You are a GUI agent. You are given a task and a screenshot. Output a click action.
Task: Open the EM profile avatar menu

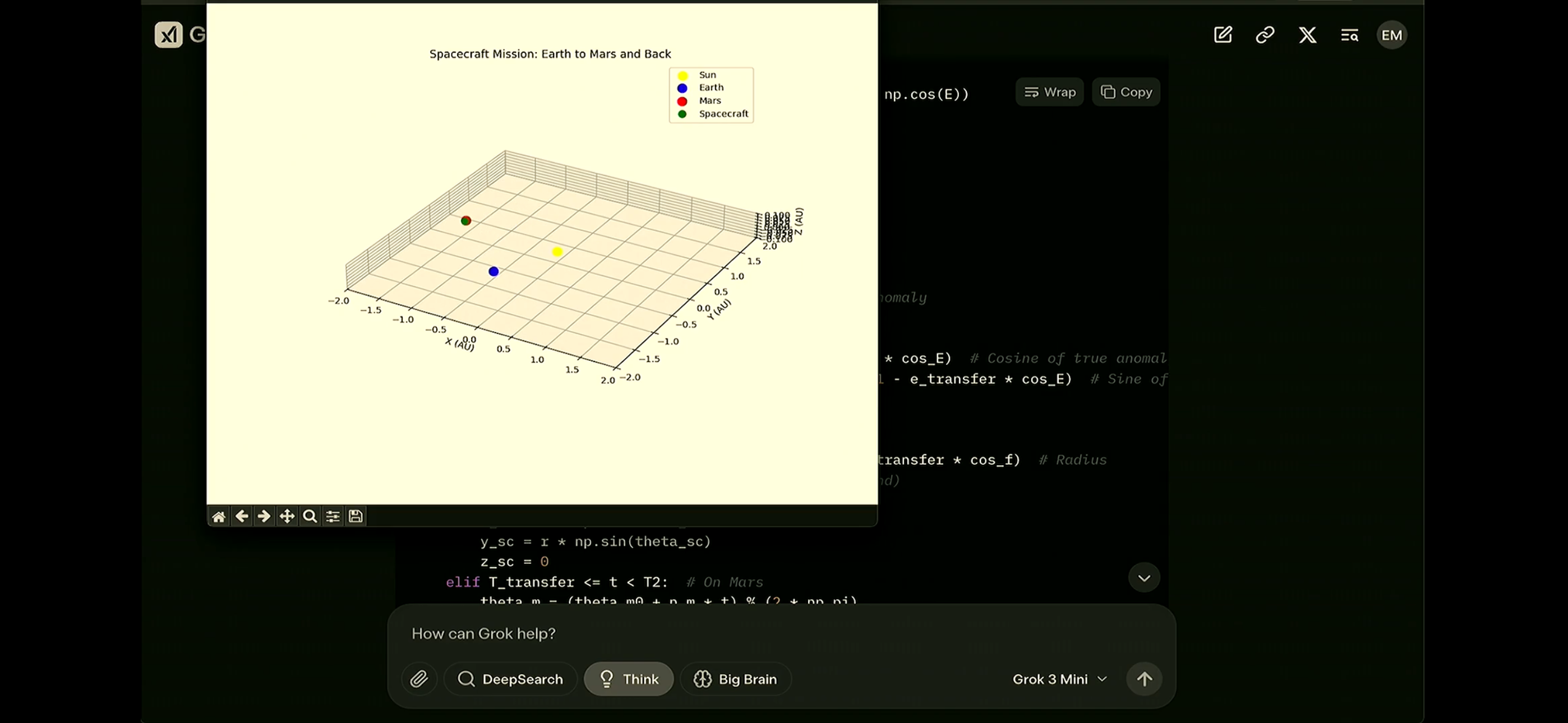coord(1391,35)
